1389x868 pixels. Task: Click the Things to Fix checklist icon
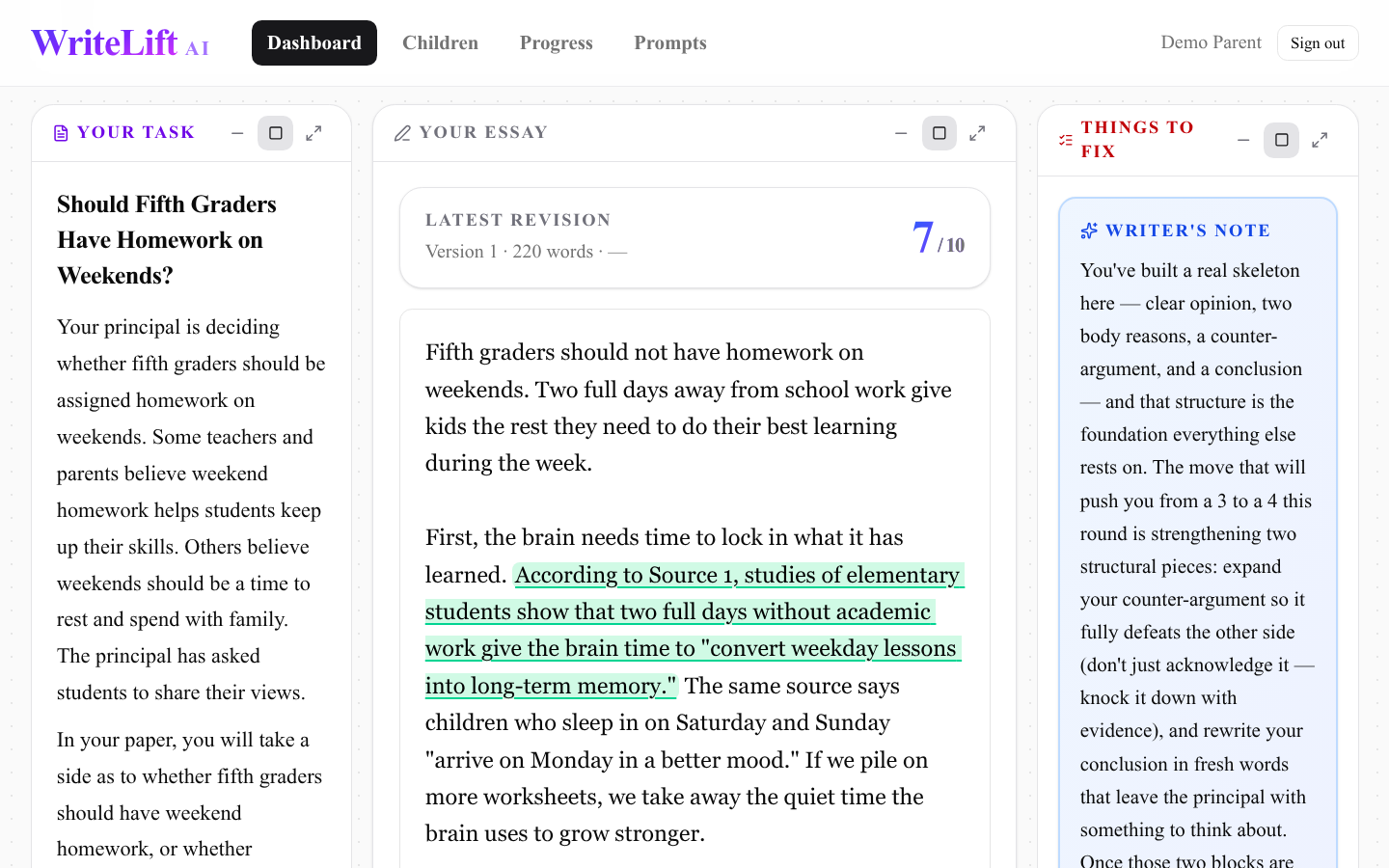[x=1065, y=140]
